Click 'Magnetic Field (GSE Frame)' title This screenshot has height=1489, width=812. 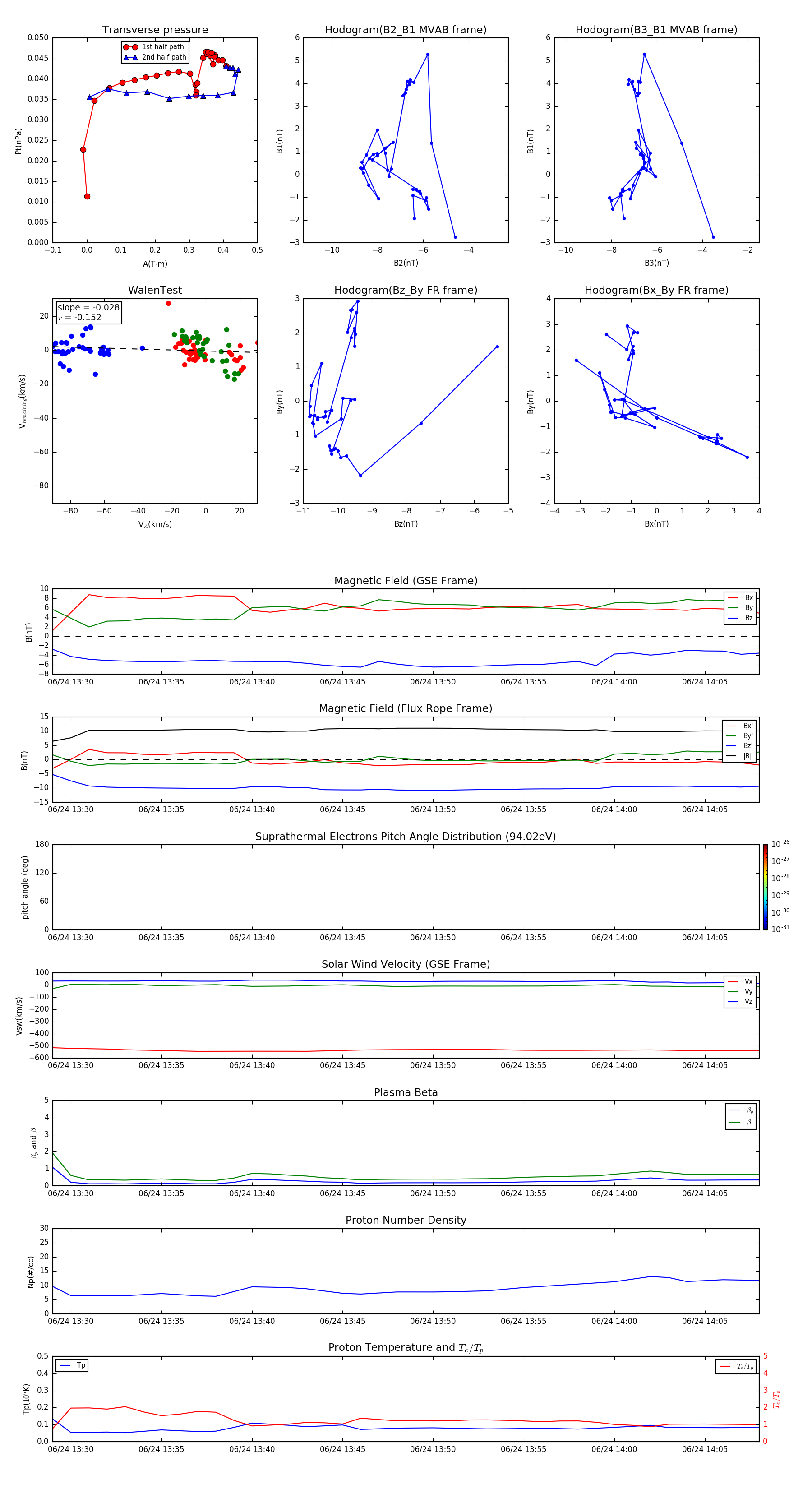[406, 581]
